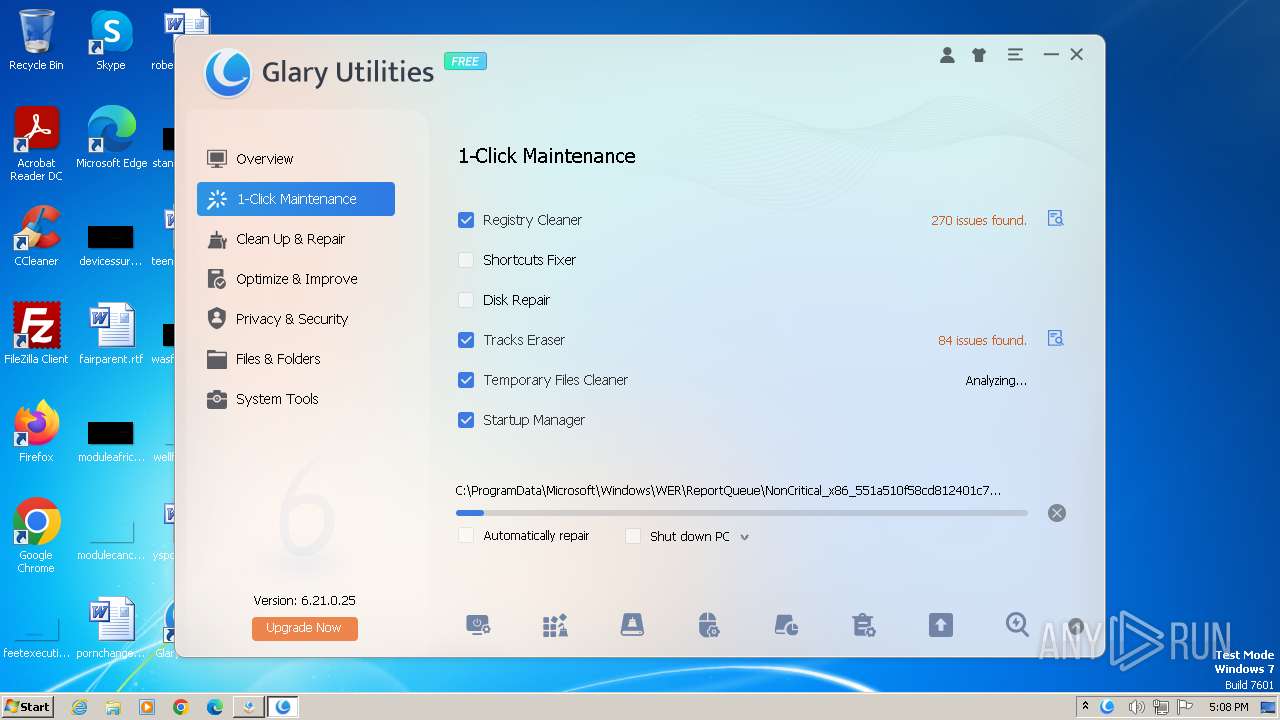Click the Version: 6.21.0.25 text

(x=305, y=600)
